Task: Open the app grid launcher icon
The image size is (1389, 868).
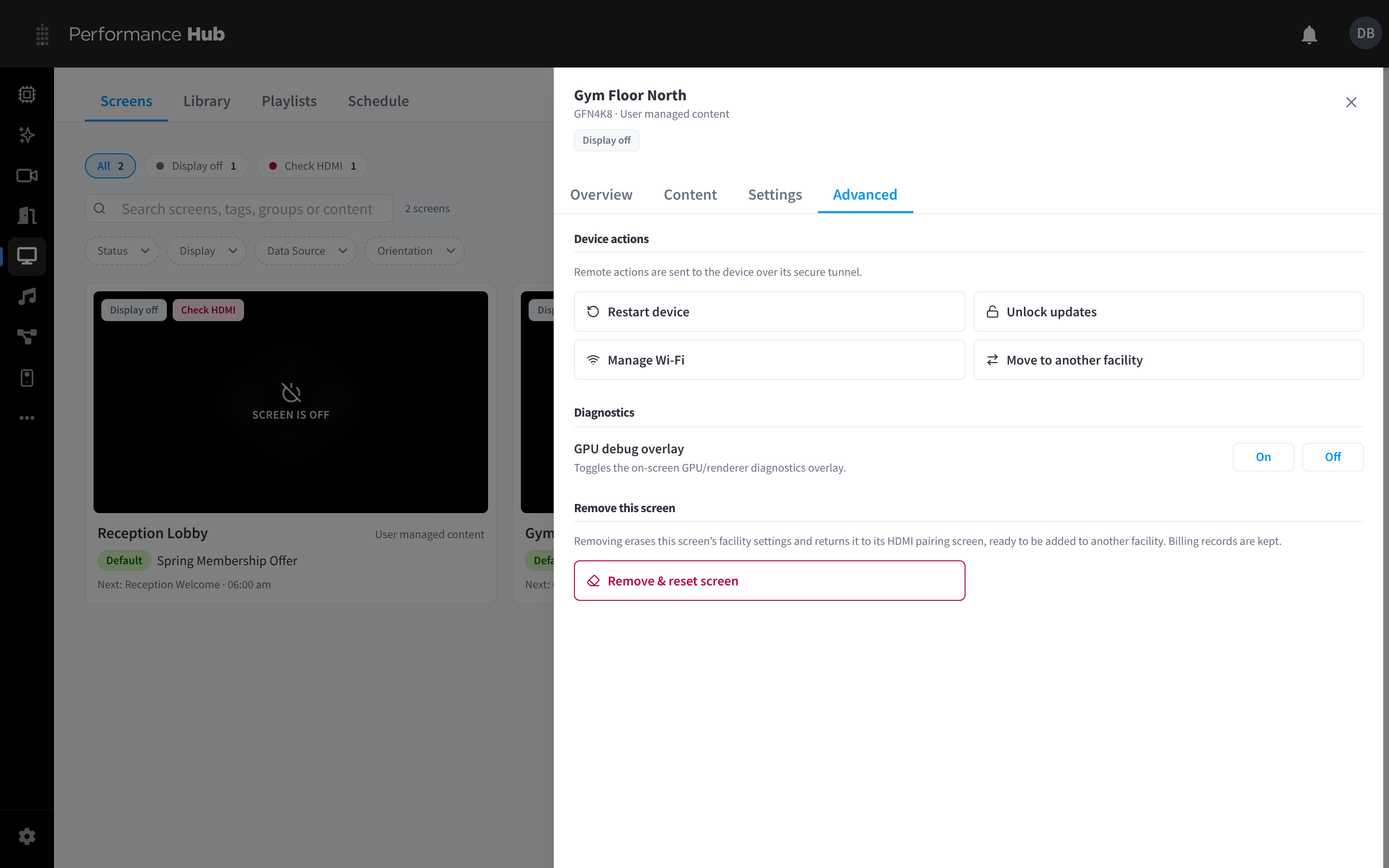Action: [42, 34]
